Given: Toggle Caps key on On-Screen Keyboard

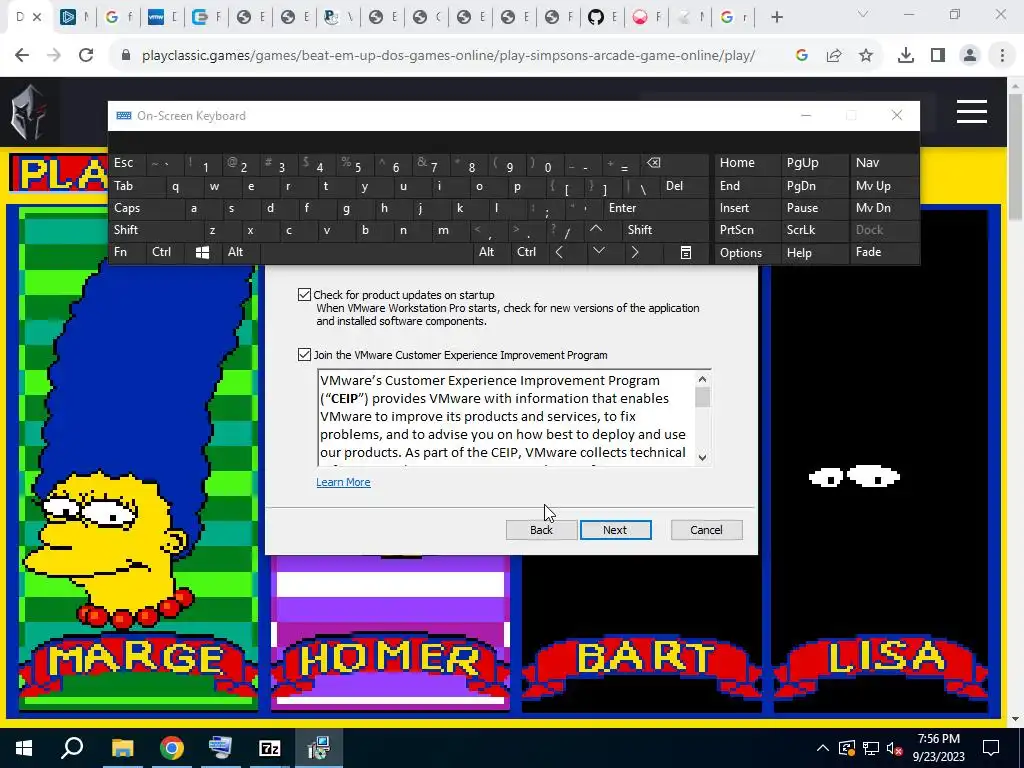Looking at the screenshot, I should 146,208.
